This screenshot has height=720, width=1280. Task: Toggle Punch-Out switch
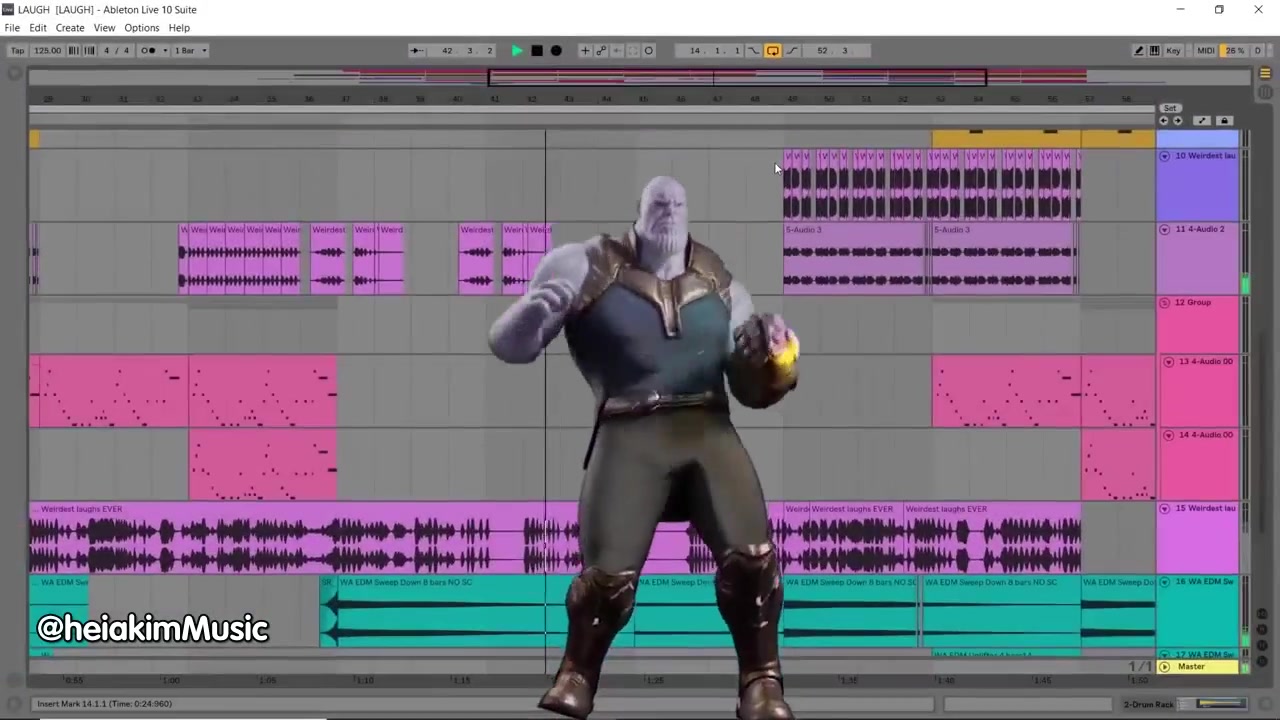[791, 51]
